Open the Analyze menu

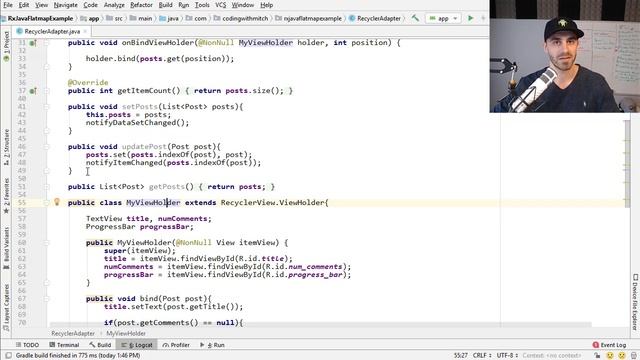point(114,5)
